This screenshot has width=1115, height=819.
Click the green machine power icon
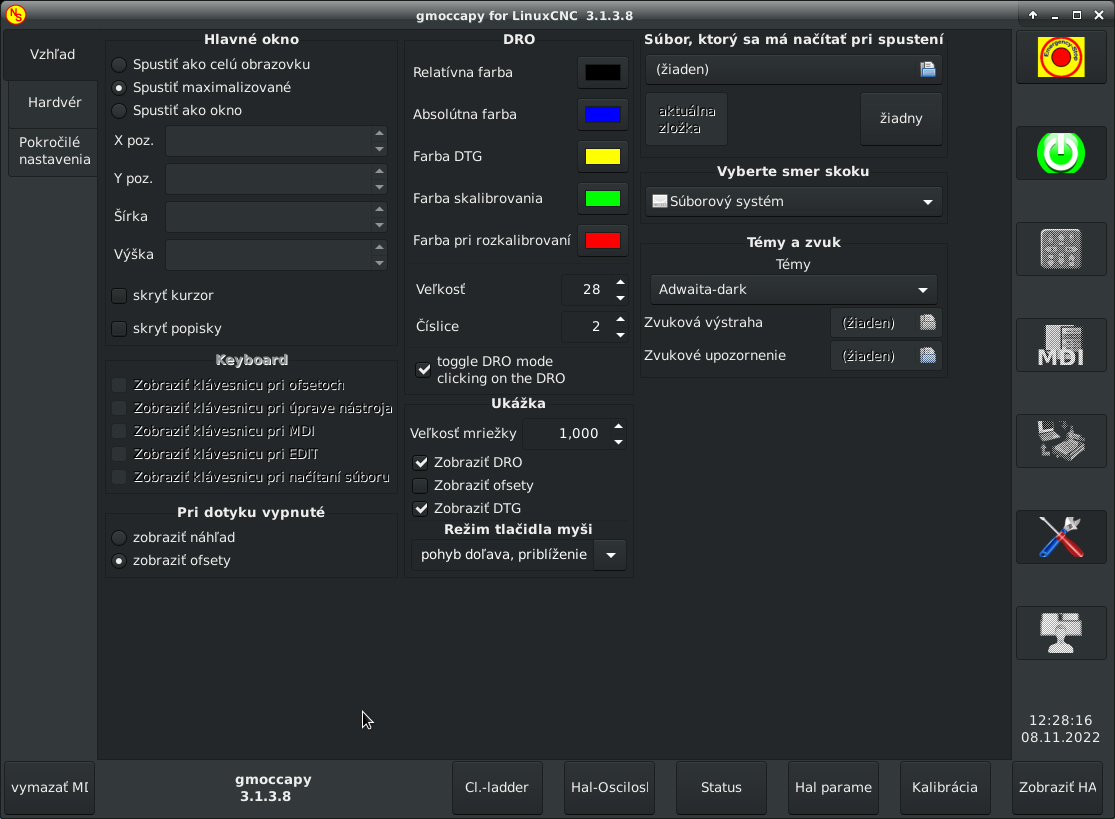click(1061, 153)
